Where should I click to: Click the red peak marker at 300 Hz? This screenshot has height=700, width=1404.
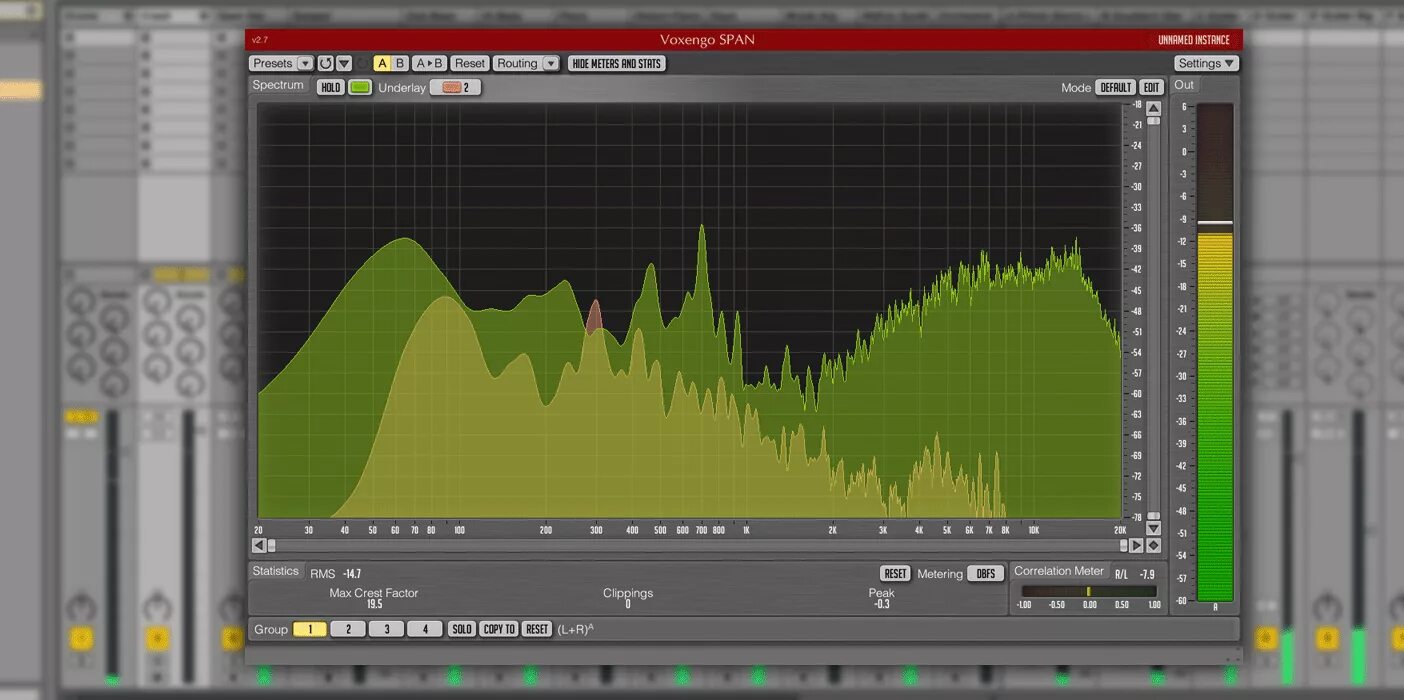[x=595, y=316]
